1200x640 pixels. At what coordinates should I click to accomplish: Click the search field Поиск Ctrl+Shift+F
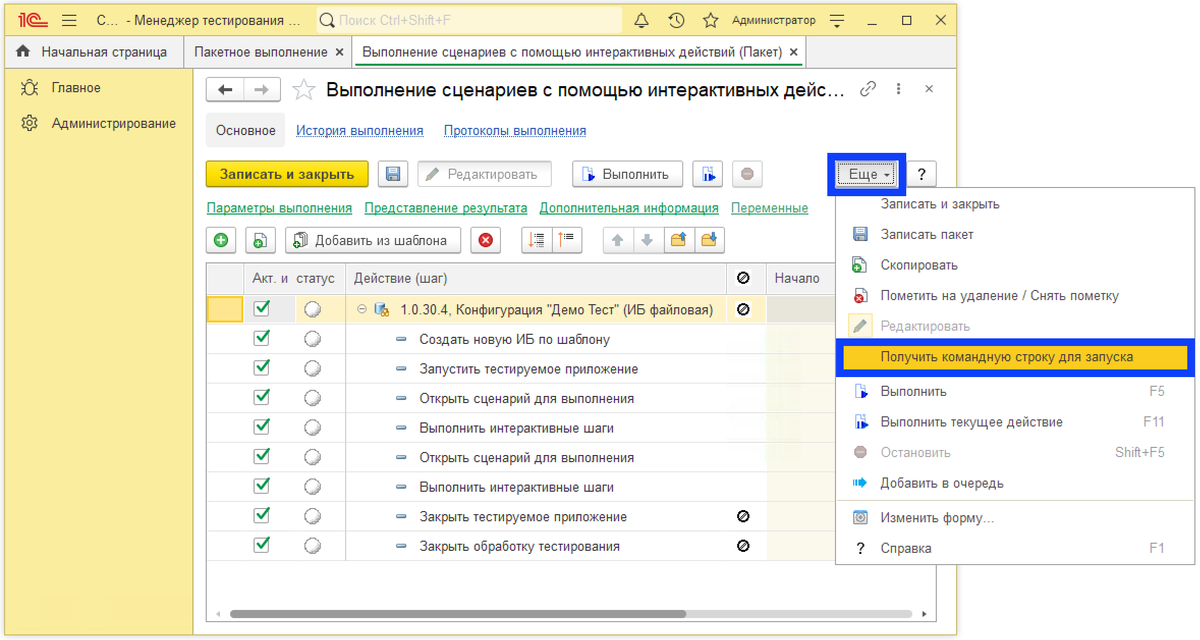click(x=469, y=20)
